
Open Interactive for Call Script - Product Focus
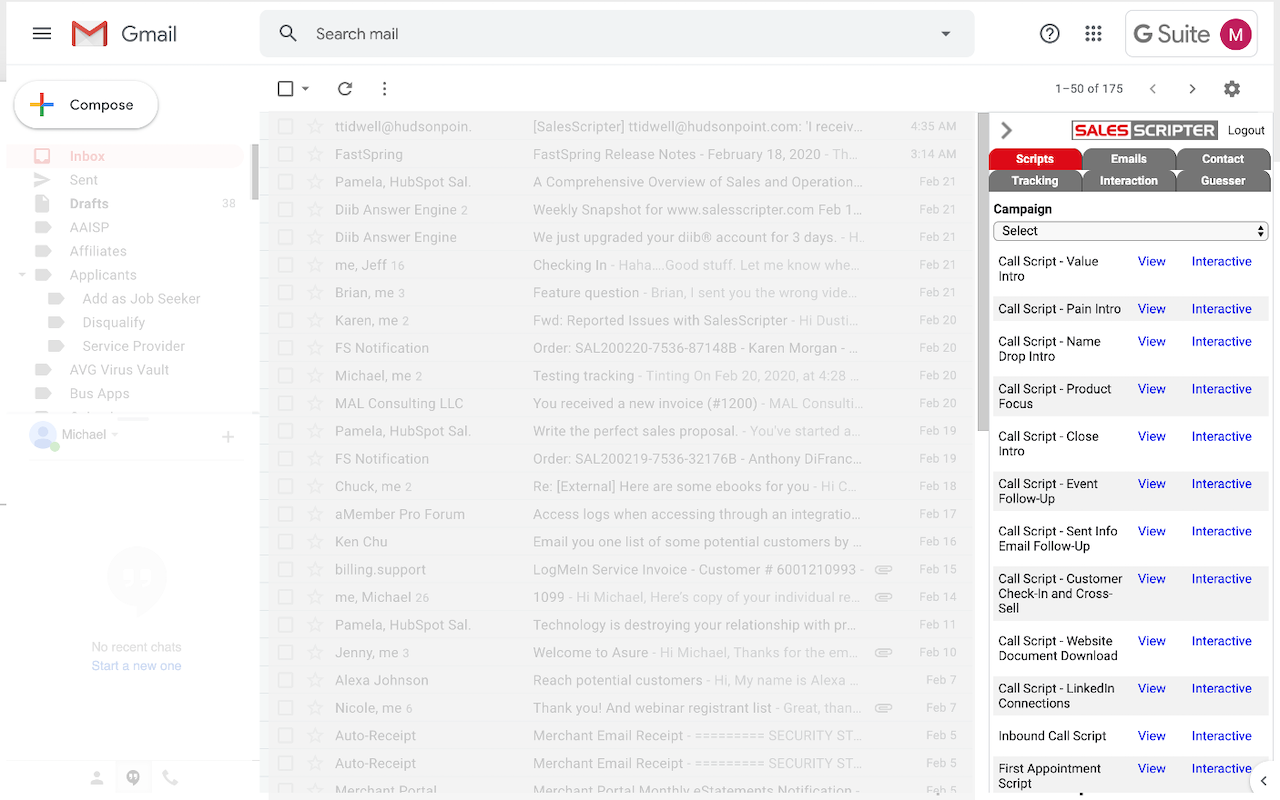point(1222,389)
